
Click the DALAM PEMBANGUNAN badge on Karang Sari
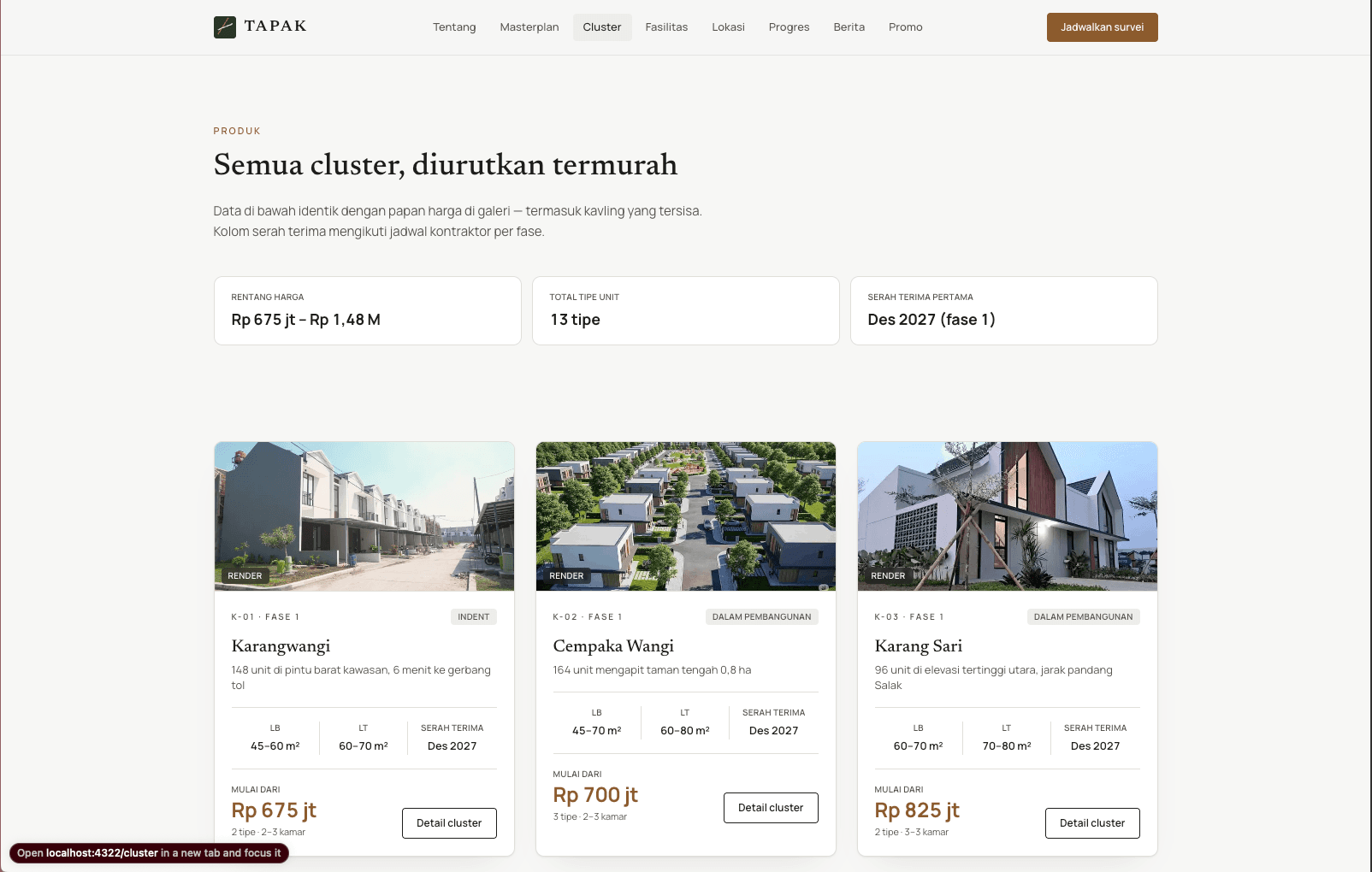(1083, 617)
